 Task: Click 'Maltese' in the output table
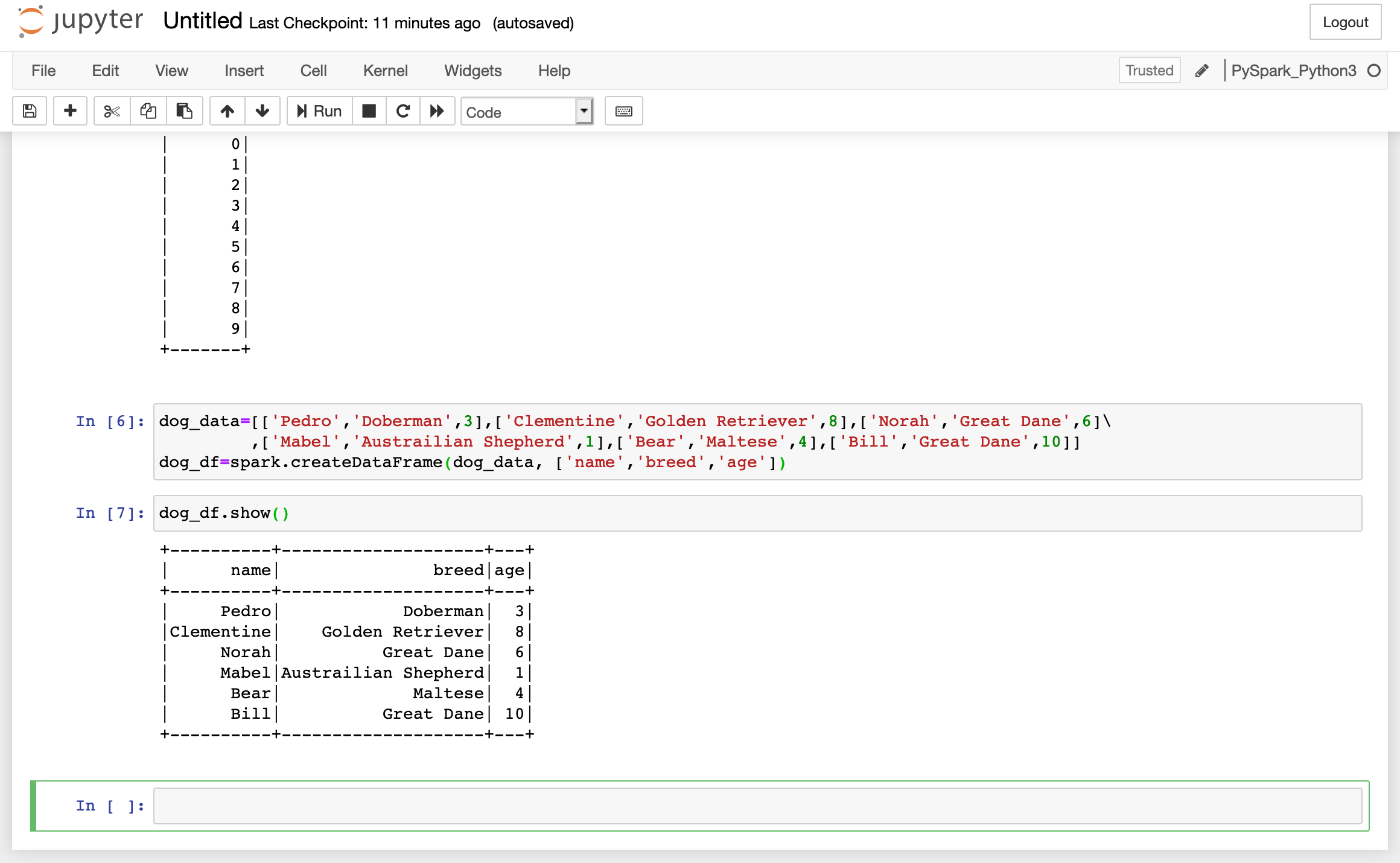[x=448, y=693]
